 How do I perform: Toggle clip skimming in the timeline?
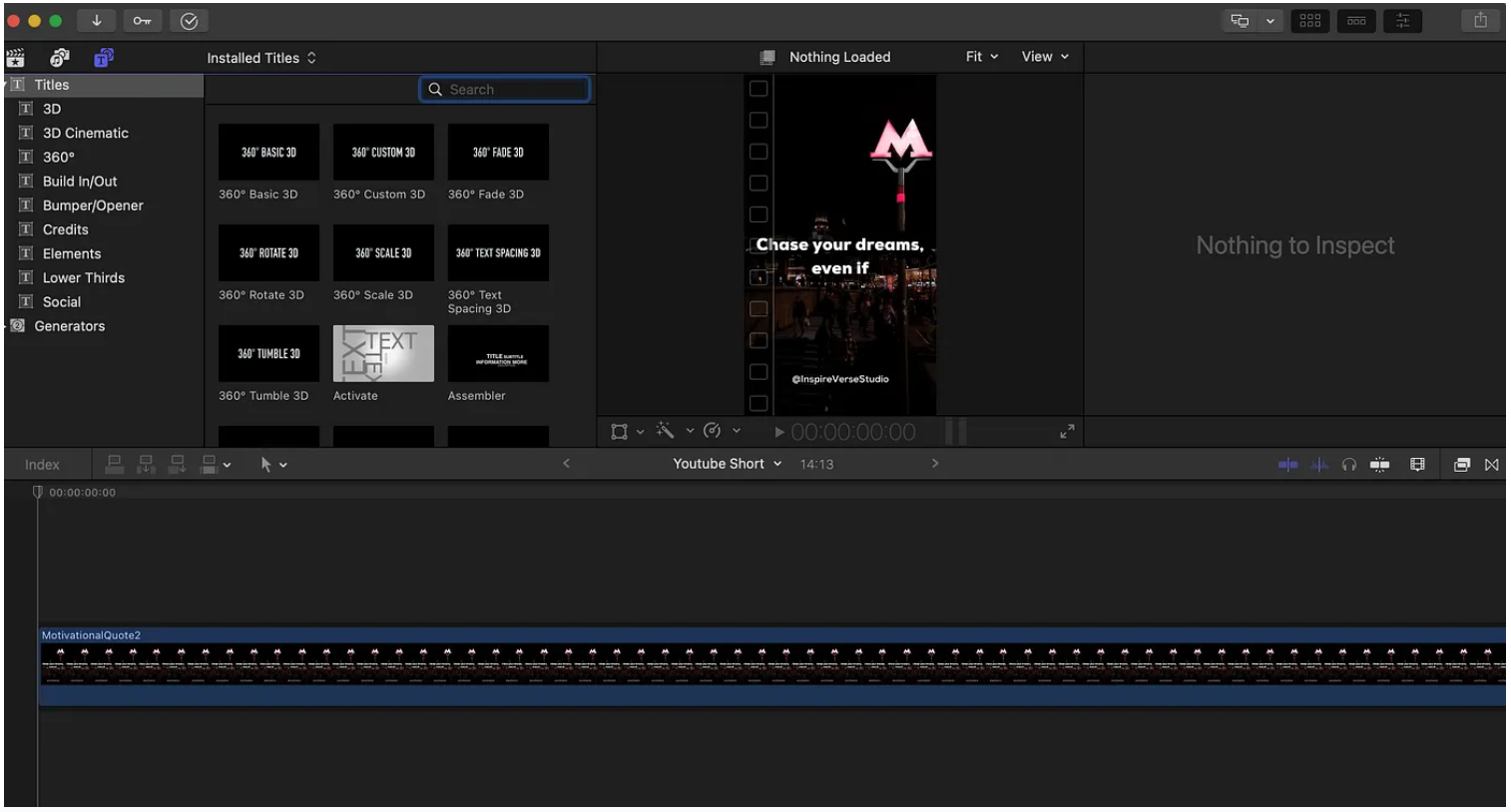click(x=1287, y=464)
